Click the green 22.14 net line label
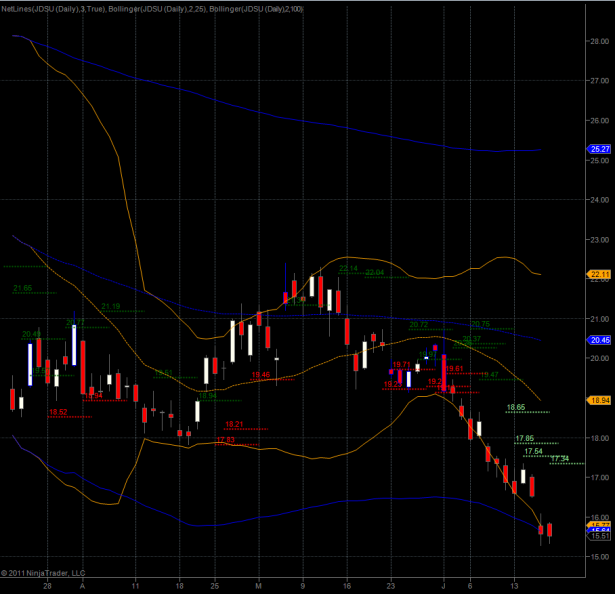This screenshot has width=615, height=594. [x=349, y=268]
